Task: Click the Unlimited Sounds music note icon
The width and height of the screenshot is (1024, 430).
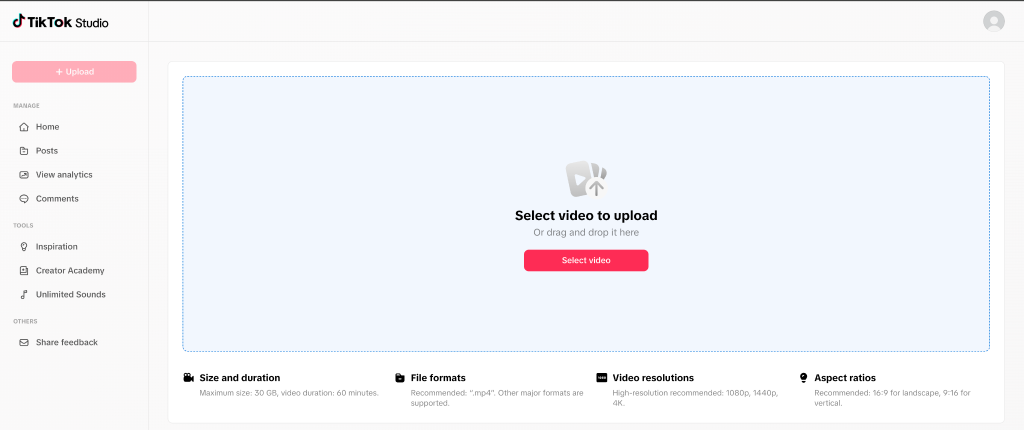Action: (x=24, y=295)
